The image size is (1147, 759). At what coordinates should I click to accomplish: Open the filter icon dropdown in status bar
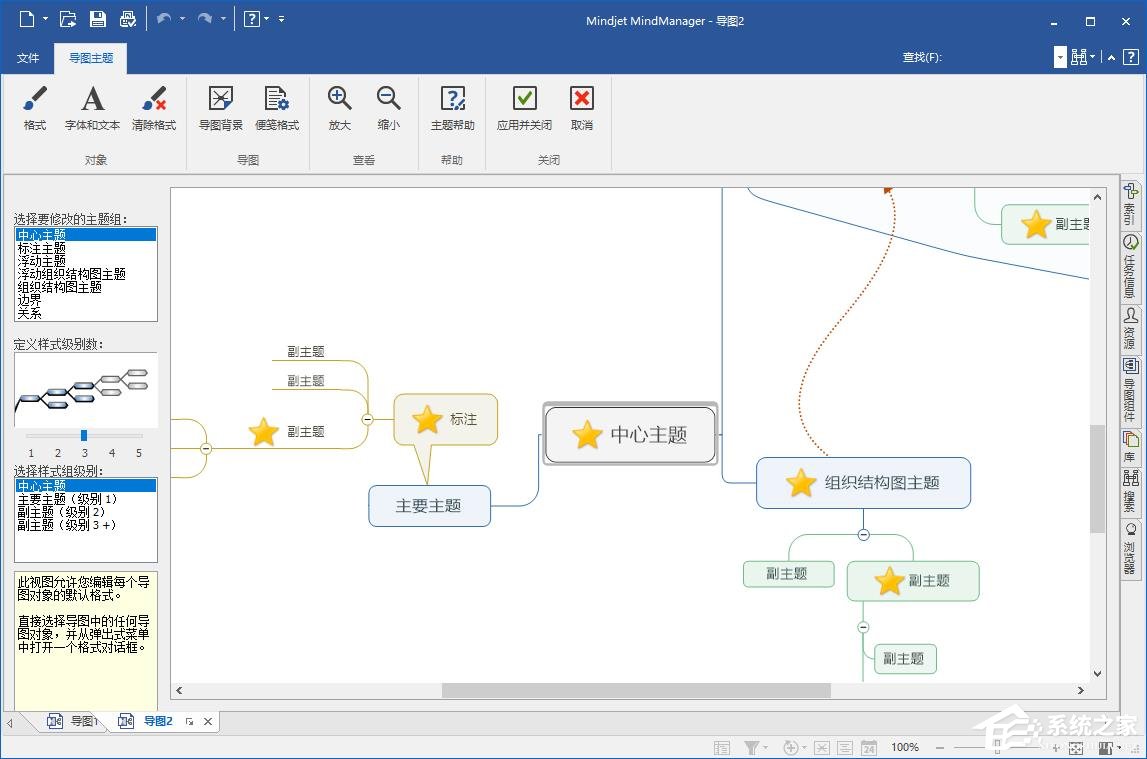point(761,747)
